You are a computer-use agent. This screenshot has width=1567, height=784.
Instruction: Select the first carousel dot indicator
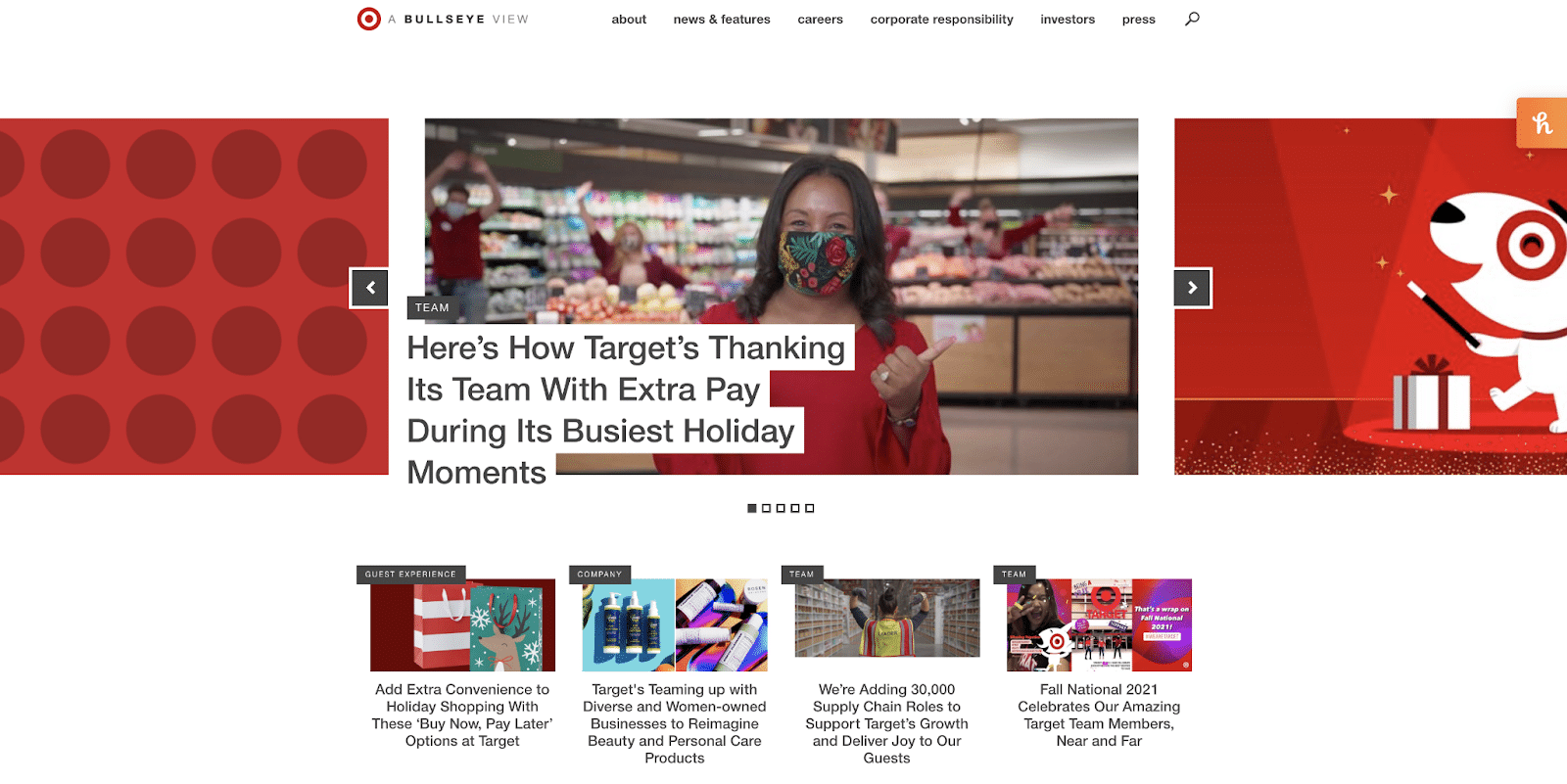[x=752, y=508]
